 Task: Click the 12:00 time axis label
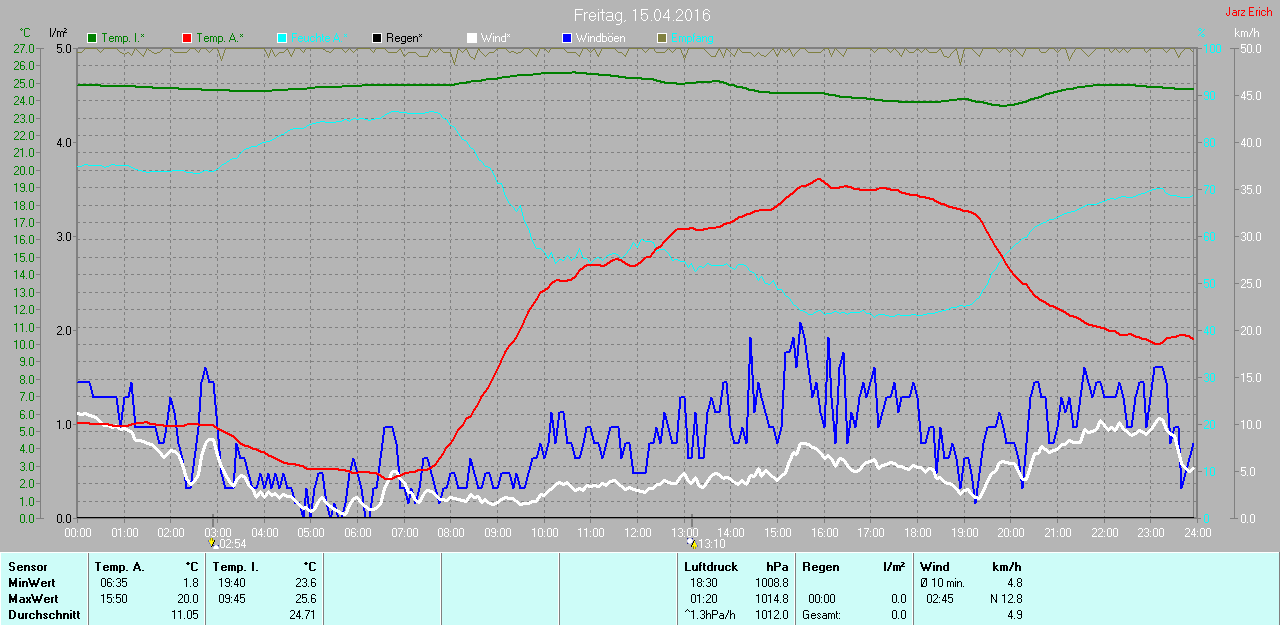(637, 533)
